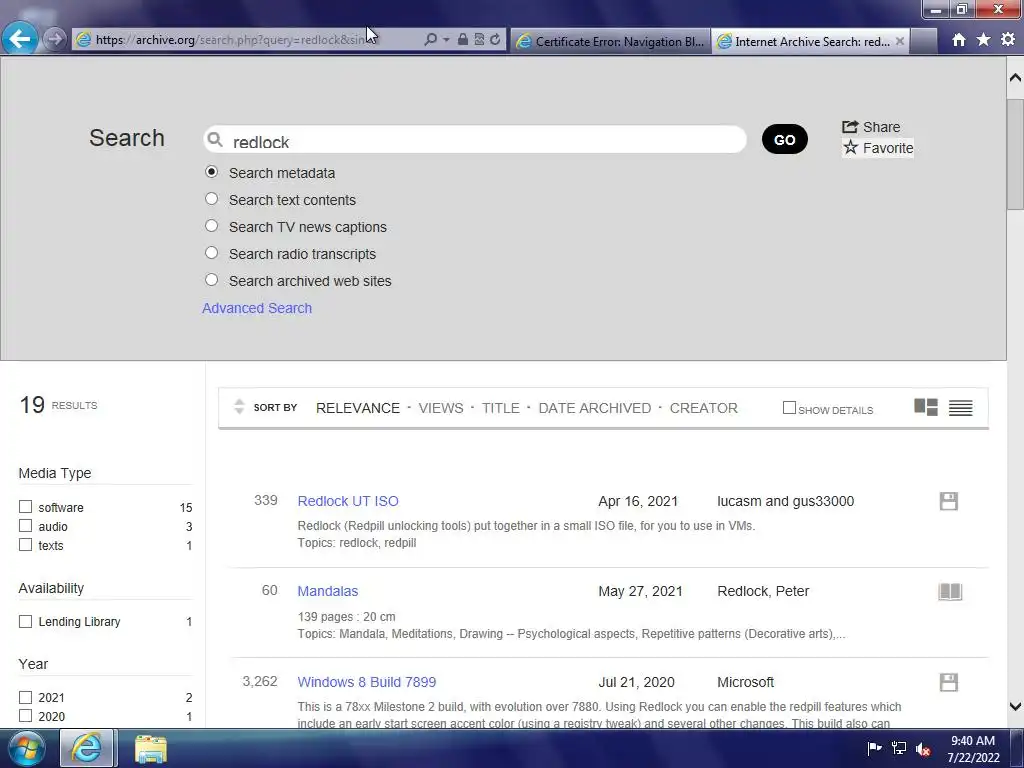
Task: Open the Advanced Search link
Action: [x=257, y=308]
